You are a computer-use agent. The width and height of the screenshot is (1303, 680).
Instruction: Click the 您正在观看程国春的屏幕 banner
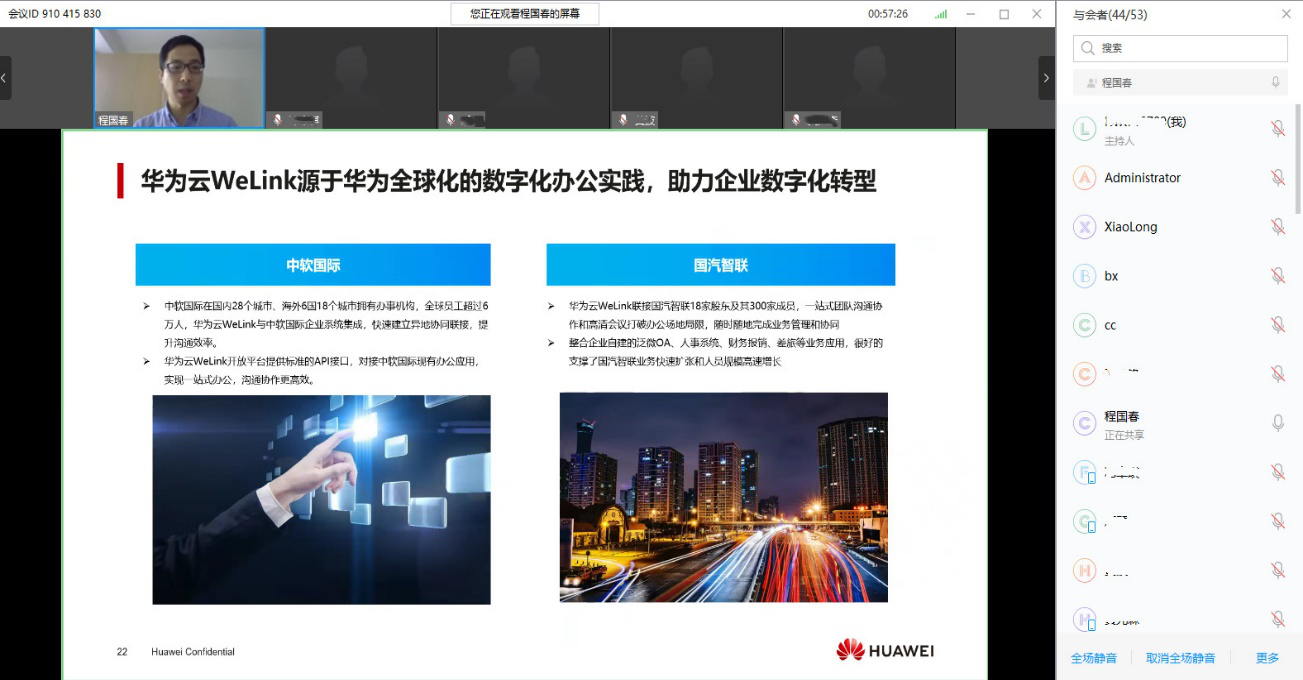[525, 14]
